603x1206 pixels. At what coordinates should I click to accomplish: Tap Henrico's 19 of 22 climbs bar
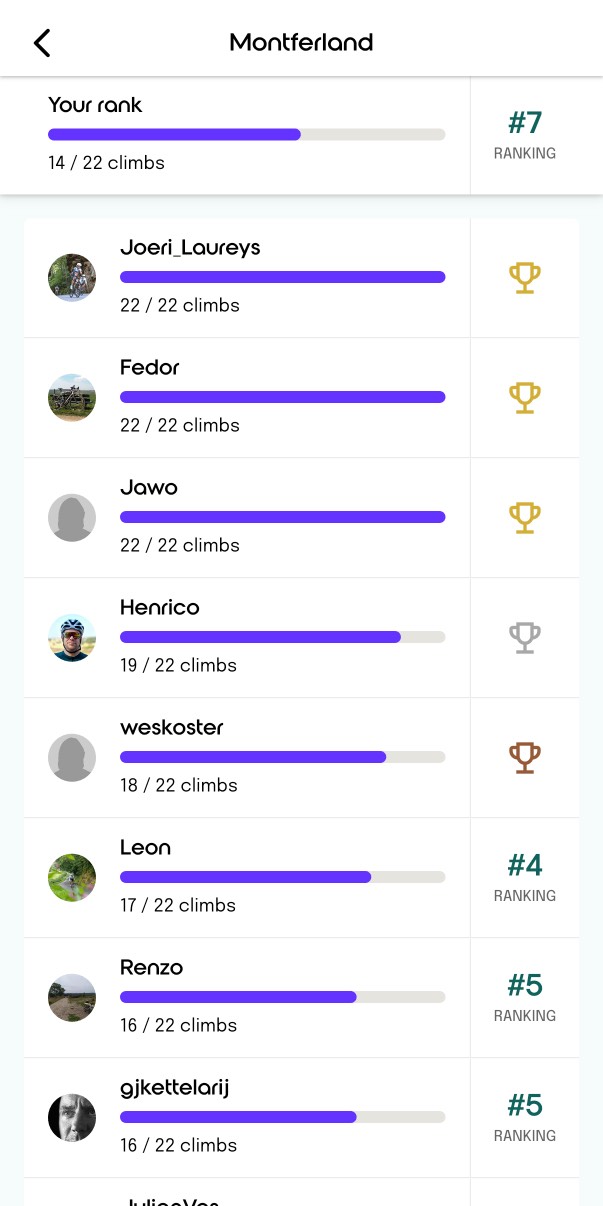coord(283,637)
